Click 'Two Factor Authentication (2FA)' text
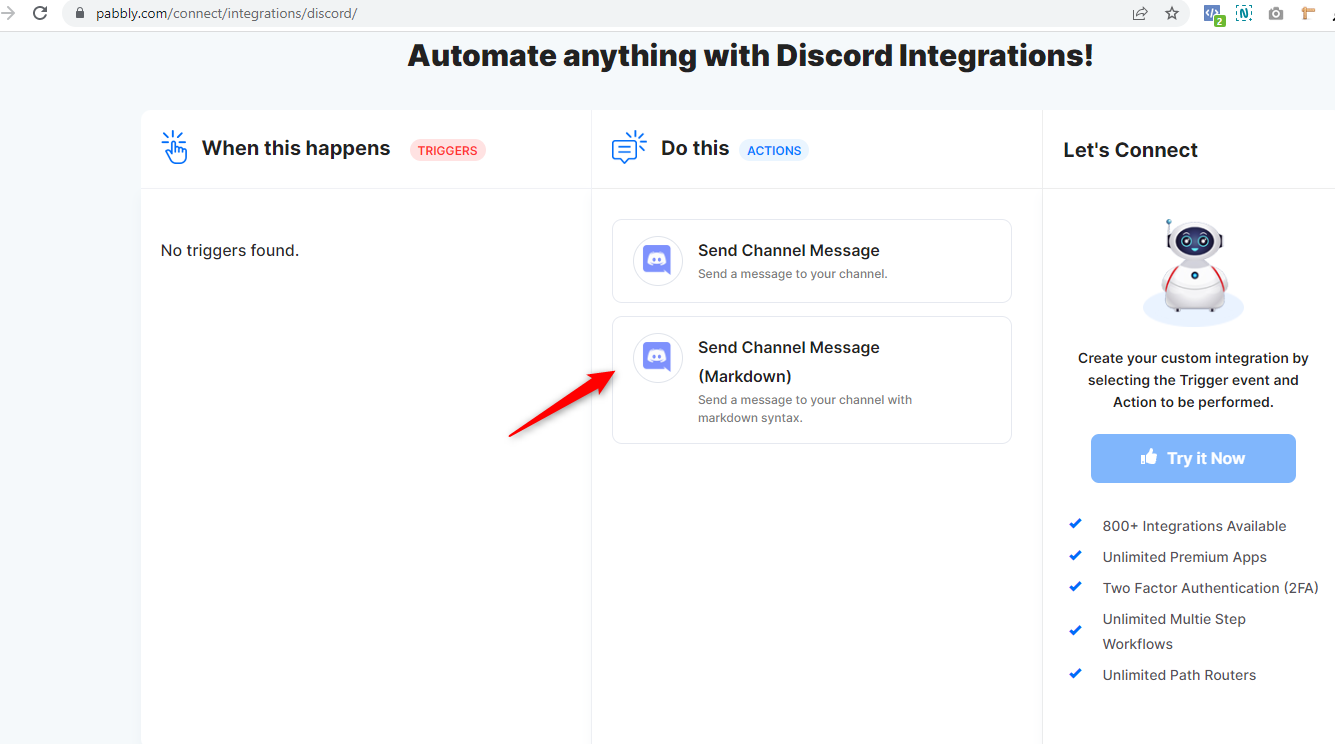The height and width of the screenshot is (744, 1335). coord(1210,588)
